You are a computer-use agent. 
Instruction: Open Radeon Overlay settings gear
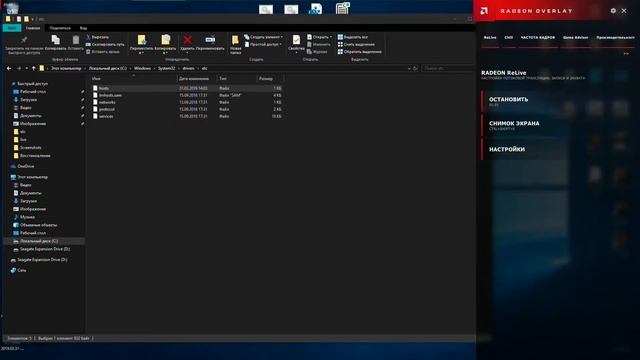coord(613,11)
